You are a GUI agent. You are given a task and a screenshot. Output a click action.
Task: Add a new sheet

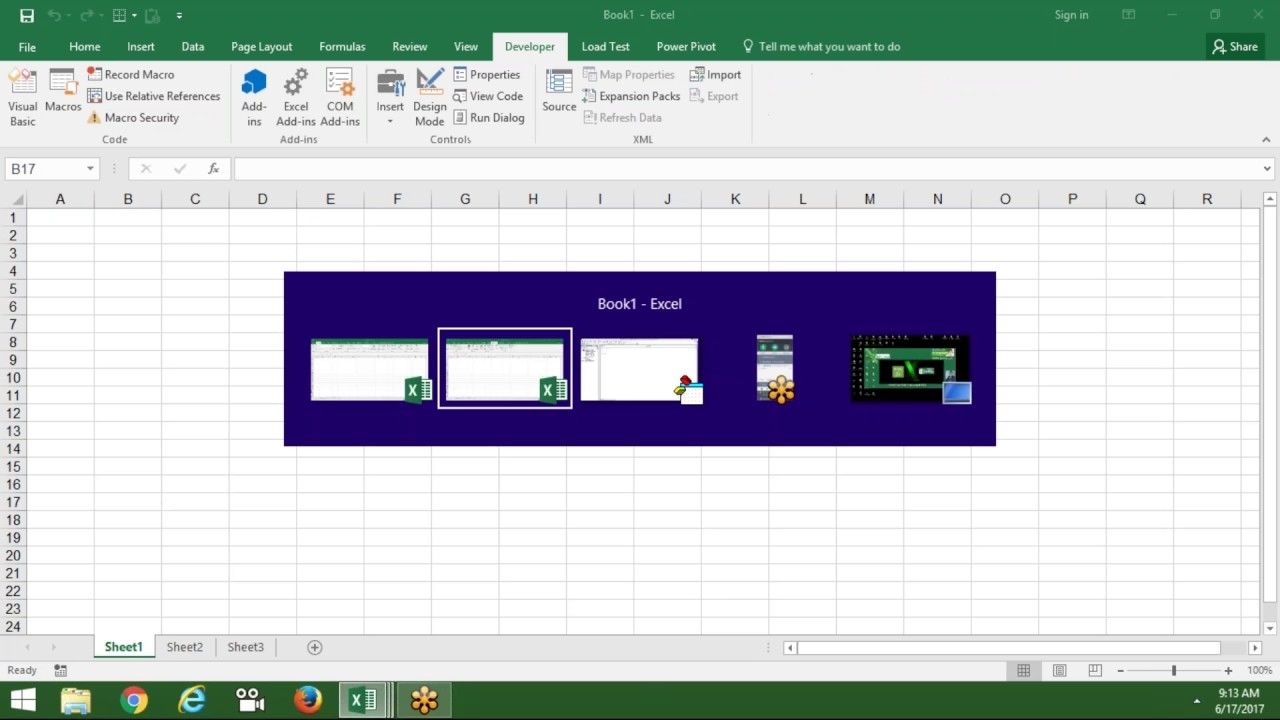(314, 647)
